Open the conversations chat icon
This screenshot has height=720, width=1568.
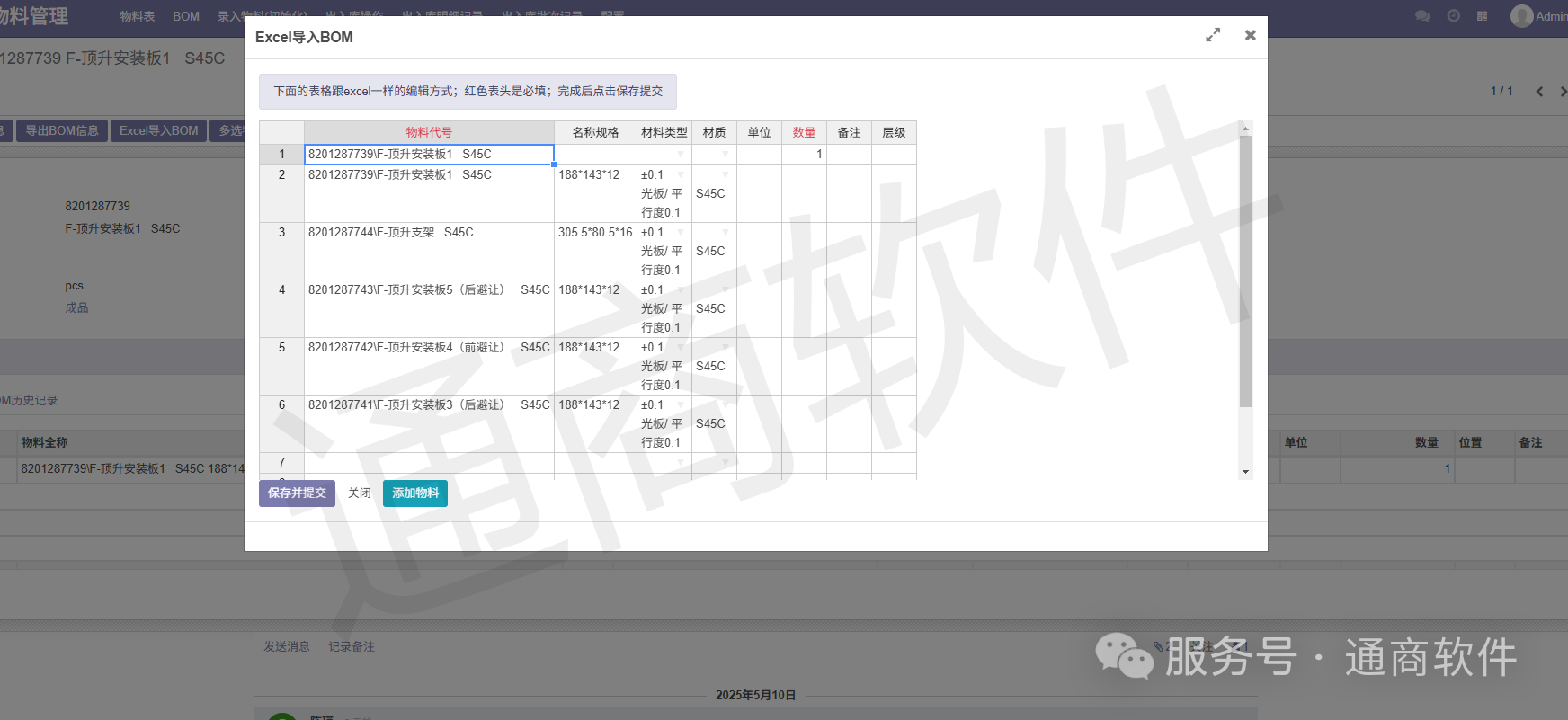[x=1422, y=16]
